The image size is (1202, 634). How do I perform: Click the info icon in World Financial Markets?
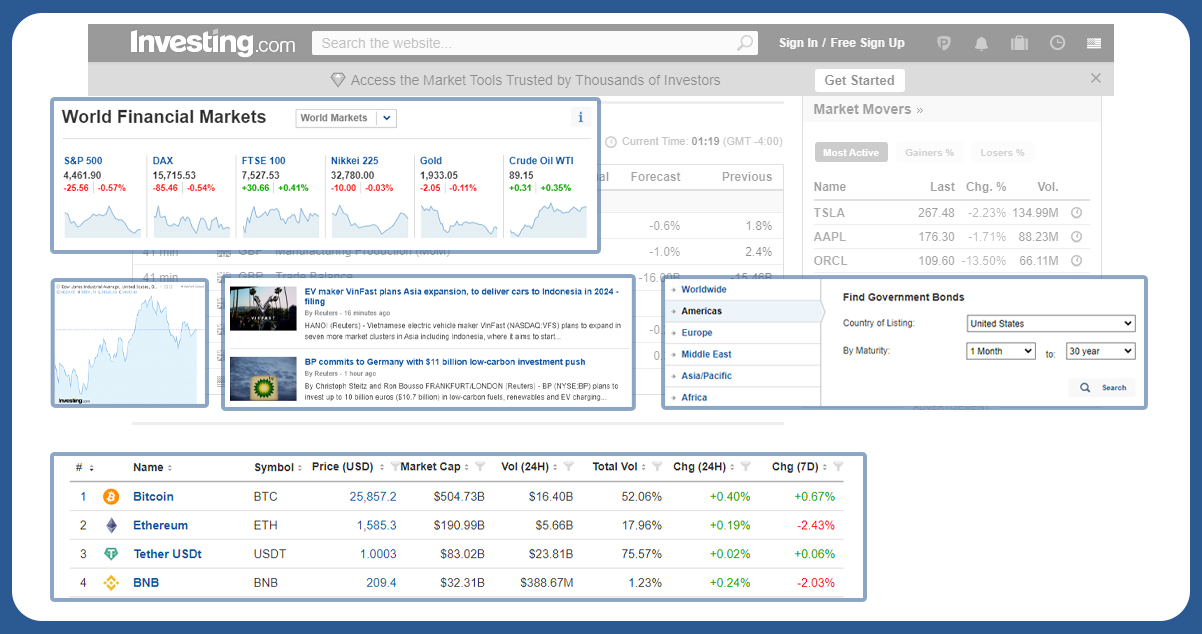[581, 117]
